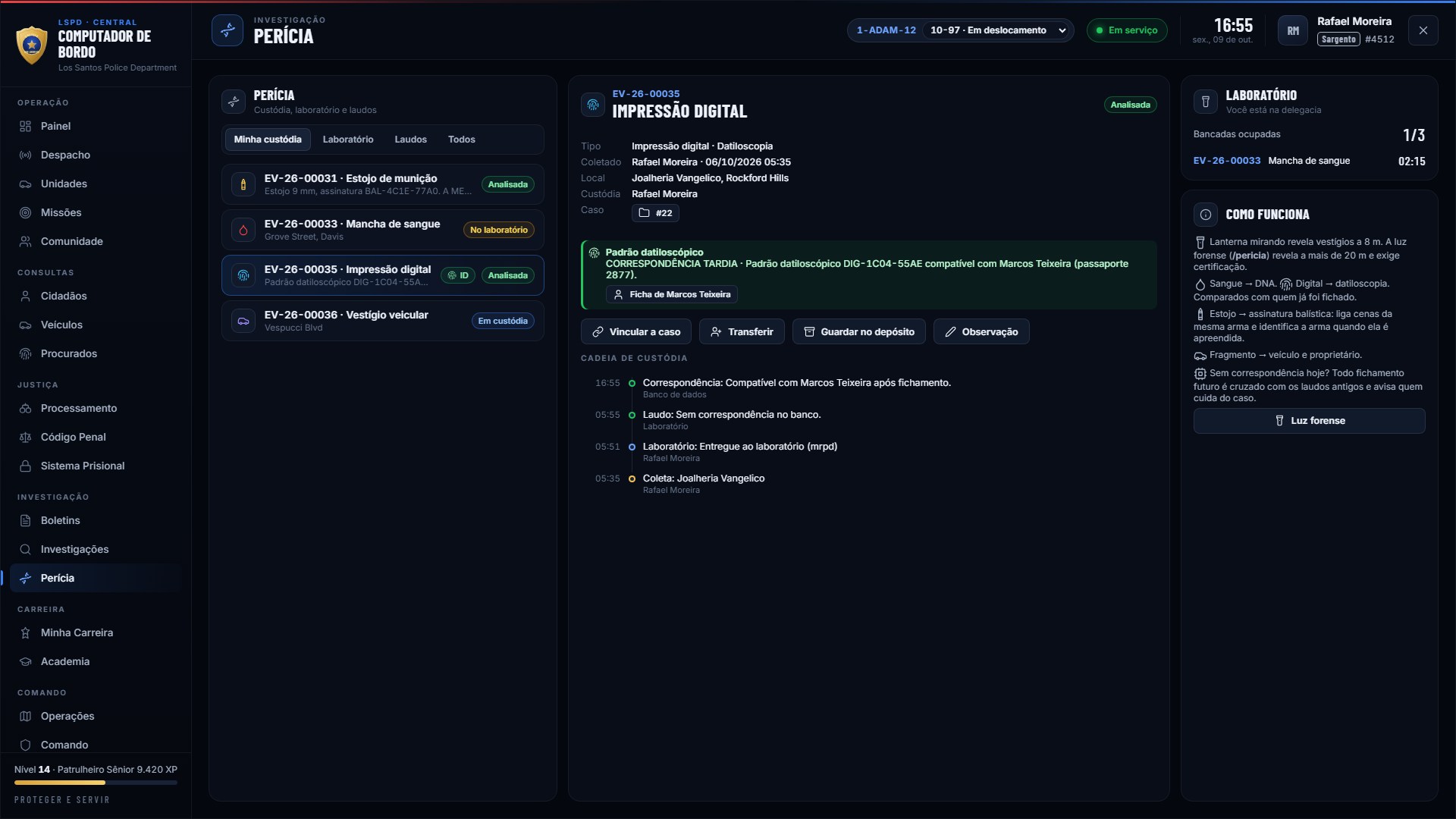Screen dimensions: 1456x819
Task: Click Guardar no depósito button
Action: (x=859, y=332)
